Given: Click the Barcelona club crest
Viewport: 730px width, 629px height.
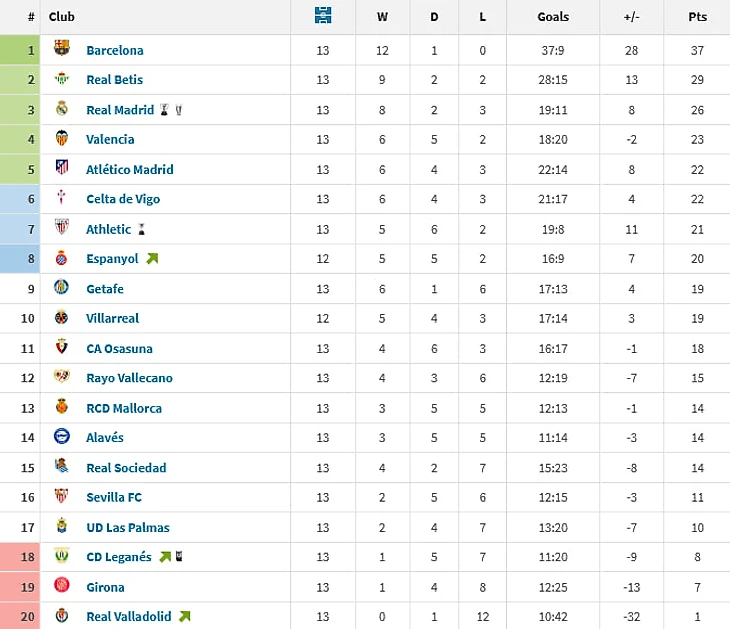Looking at the screenshot, I should point(61,48).
